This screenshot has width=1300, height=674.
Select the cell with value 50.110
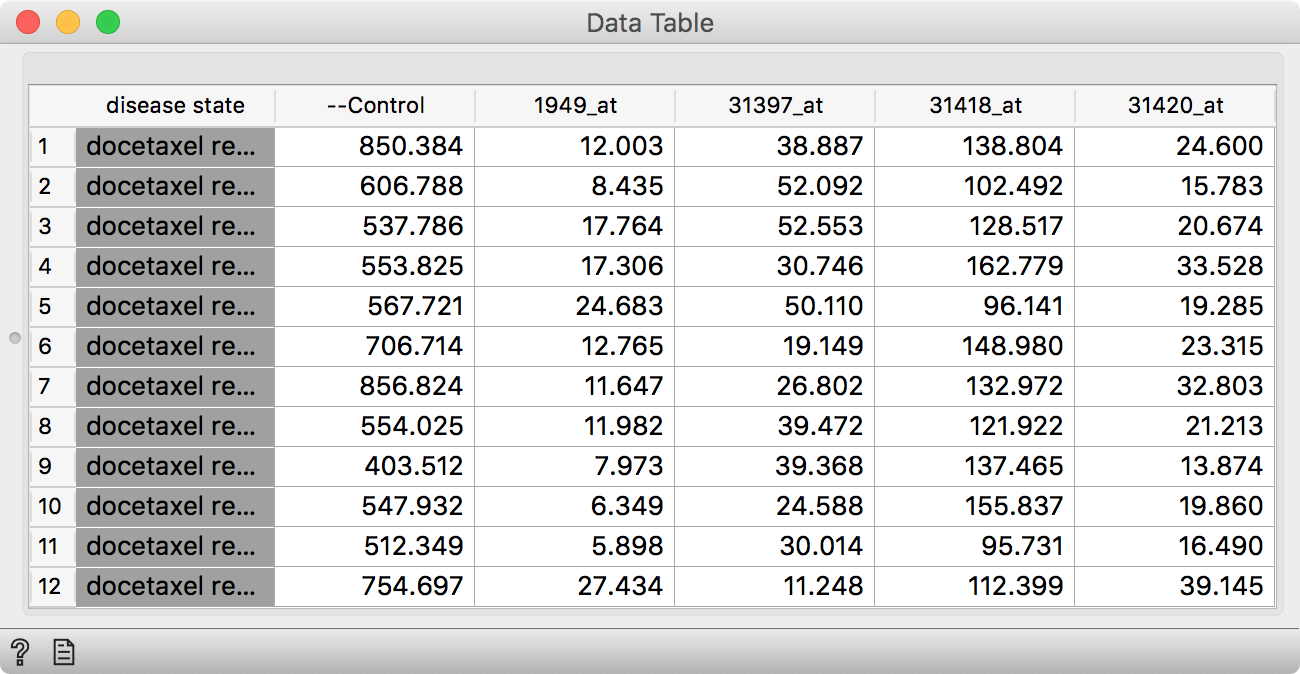(x=775, y=306)
